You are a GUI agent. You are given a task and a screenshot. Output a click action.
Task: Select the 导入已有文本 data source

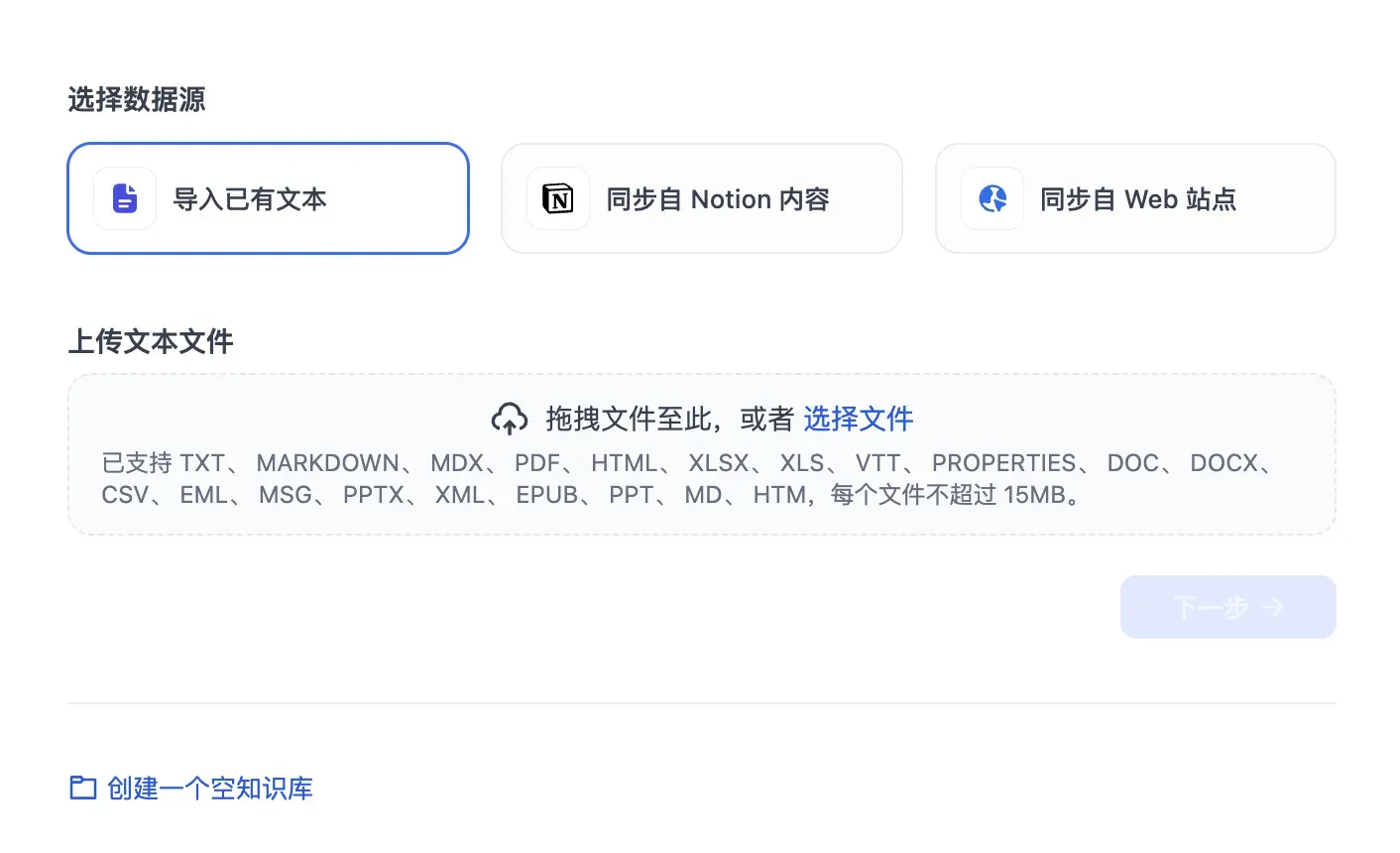tap(268, 198)
